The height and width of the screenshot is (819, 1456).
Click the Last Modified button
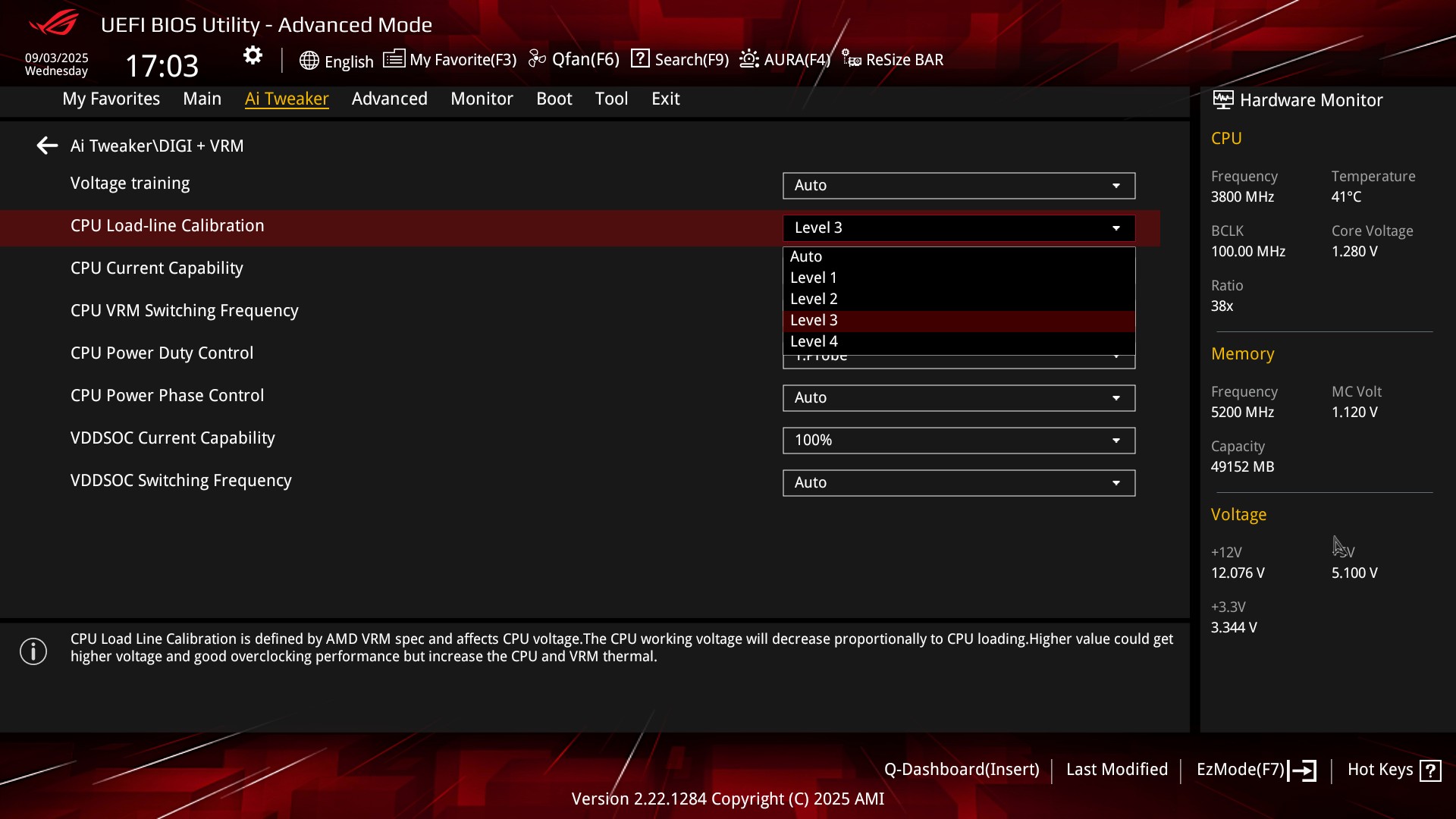click(x=1116, y=770)
